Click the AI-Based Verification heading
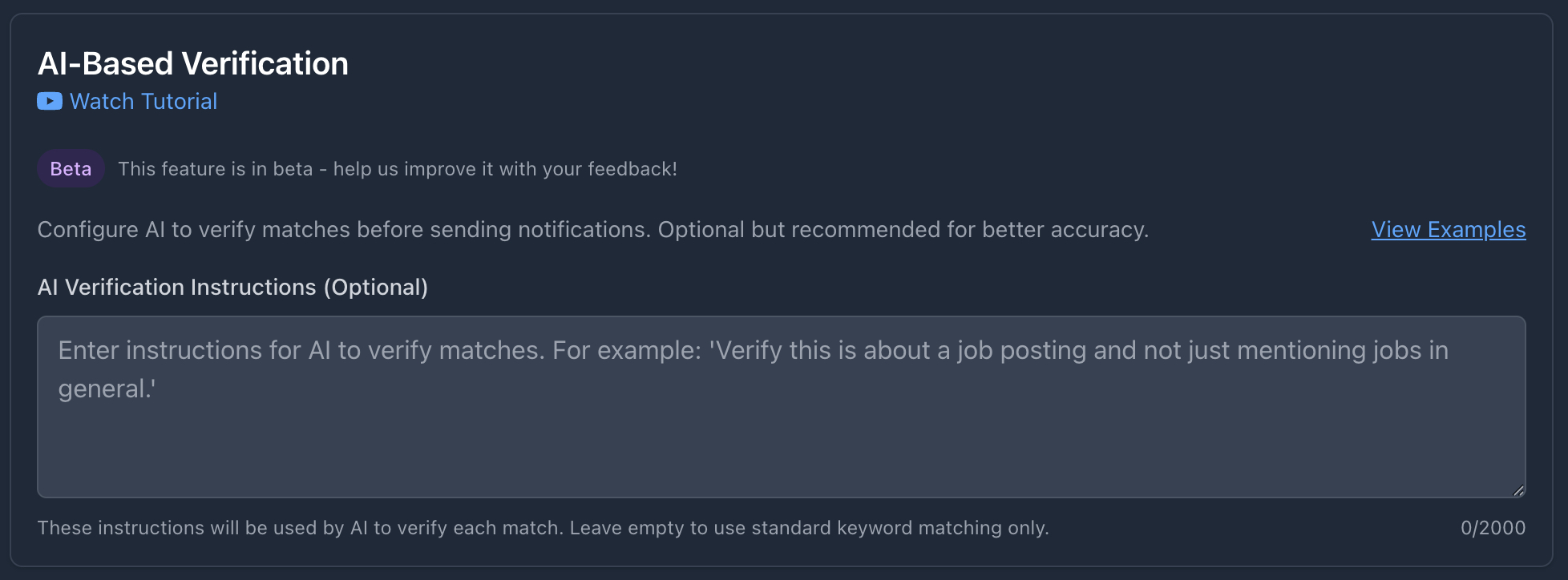 (193, 64)
